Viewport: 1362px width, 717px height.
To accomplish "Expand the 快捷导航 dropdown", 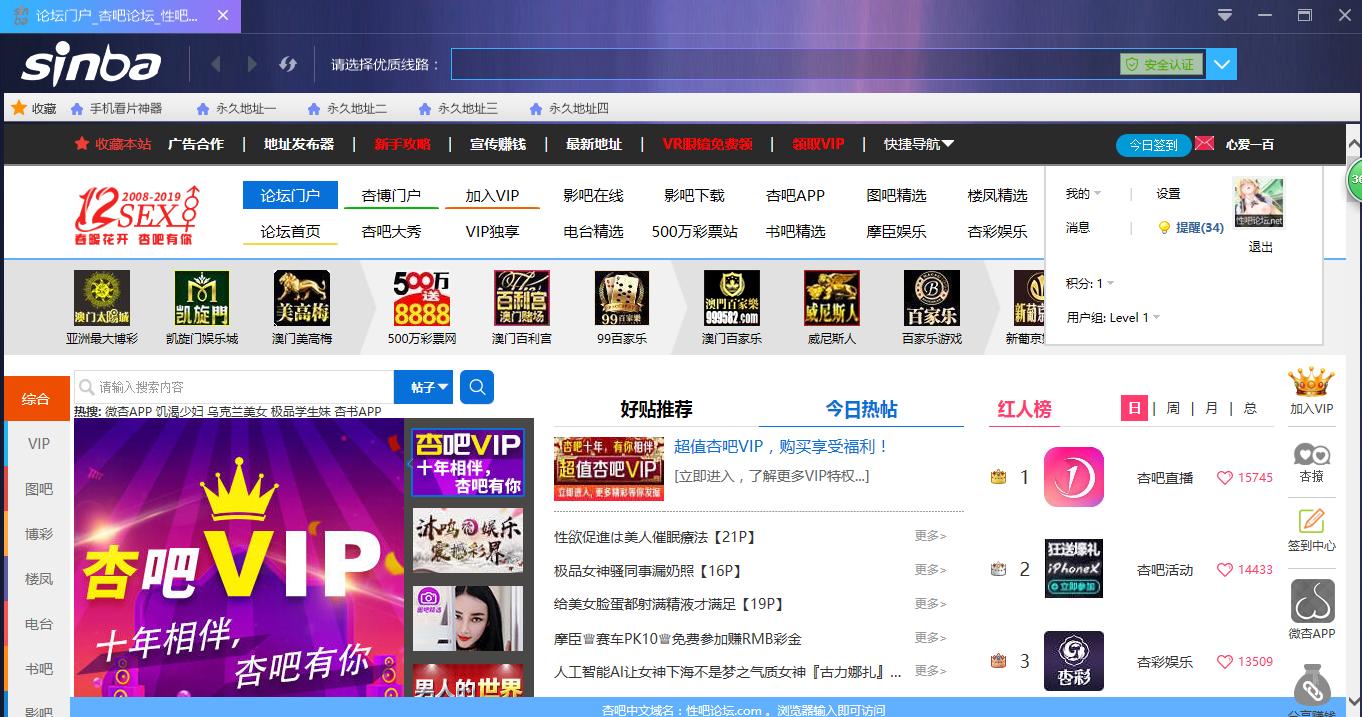I will click(919, 144).
